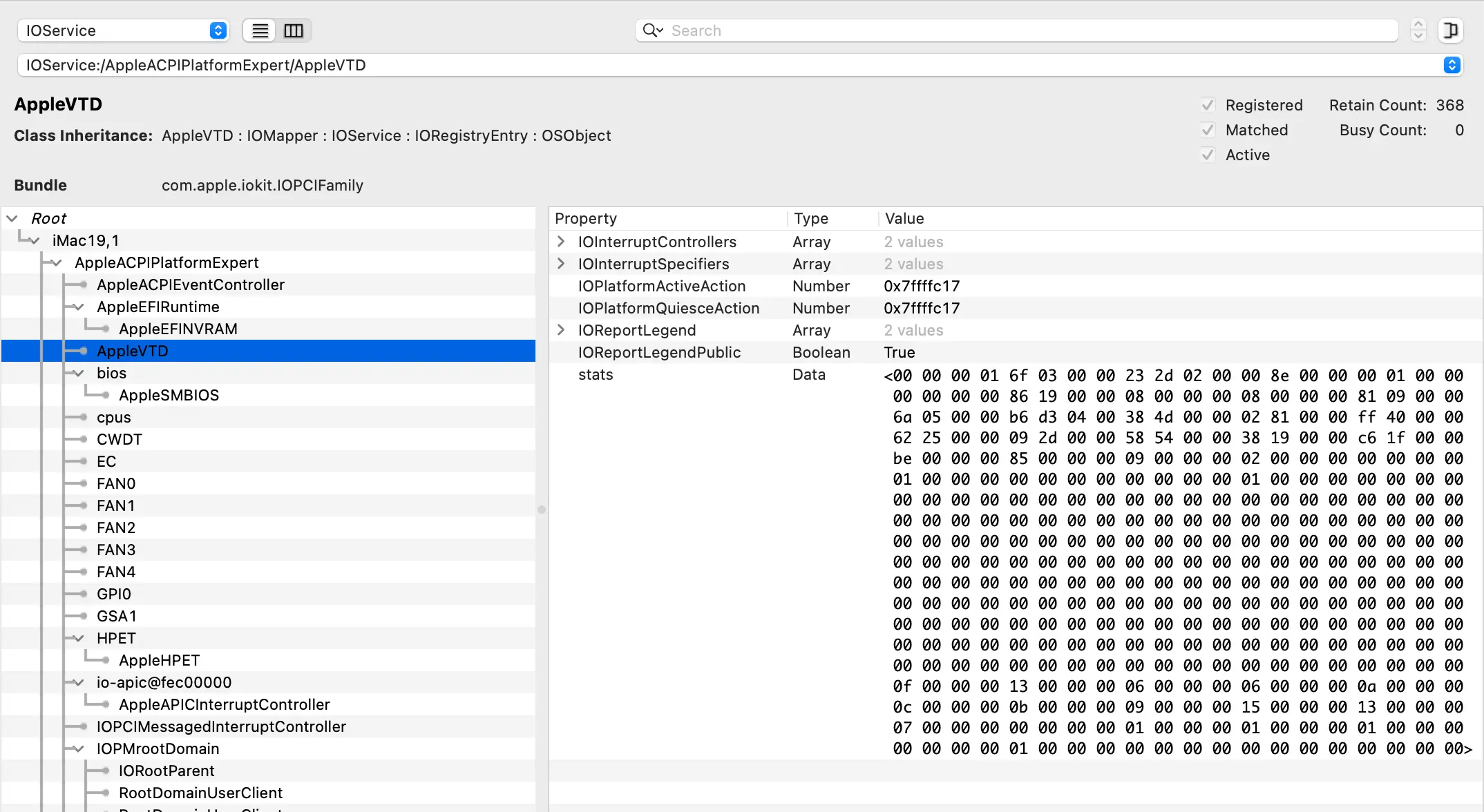Select AppleACPIEventController in the tree
Image resolution: width=1484 pixels, height=812 pixels.
coord(191,284)
